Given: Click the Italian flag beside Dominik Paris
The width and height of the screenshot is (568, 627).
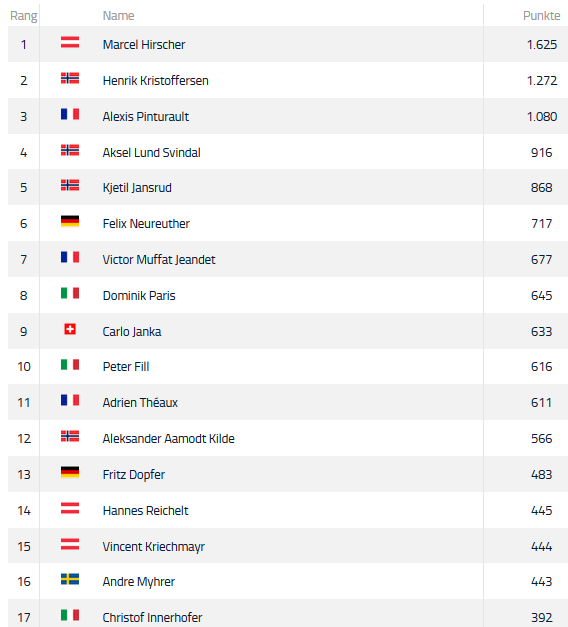Looking at the screenshot, I should coord(70,293).
